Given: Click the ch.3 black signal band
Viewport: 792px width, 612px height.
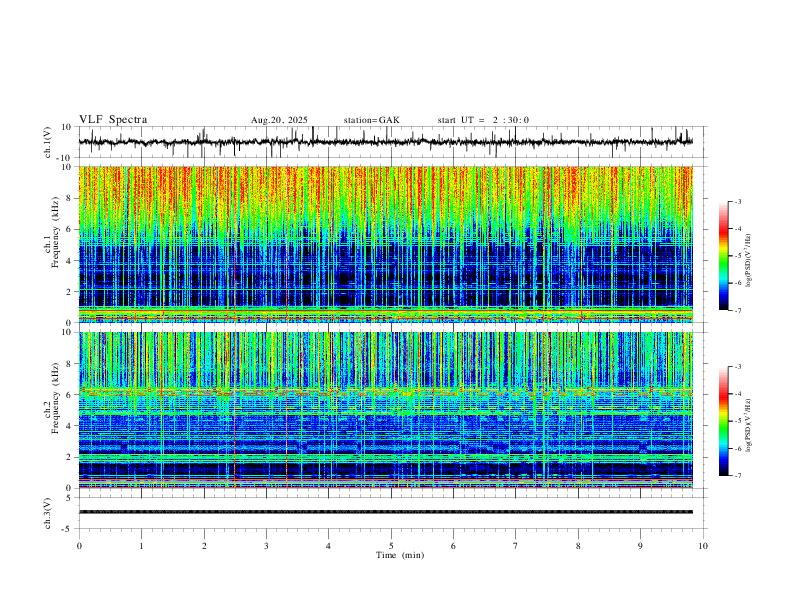Looking at the screenshot, I should tap(385, 512).
